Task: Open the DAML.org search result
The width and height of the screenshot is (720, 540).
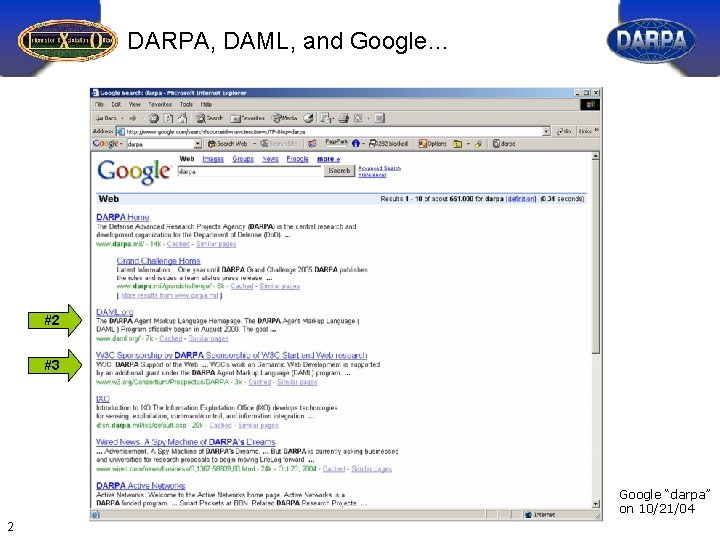Action: click(x=115, y=312)
